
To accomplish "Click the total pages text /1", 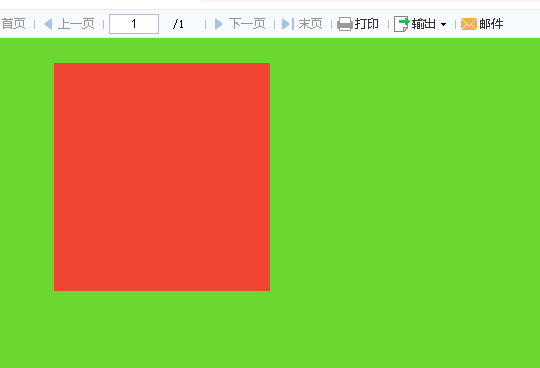I will pyautogui.click(x=178, y=24).
